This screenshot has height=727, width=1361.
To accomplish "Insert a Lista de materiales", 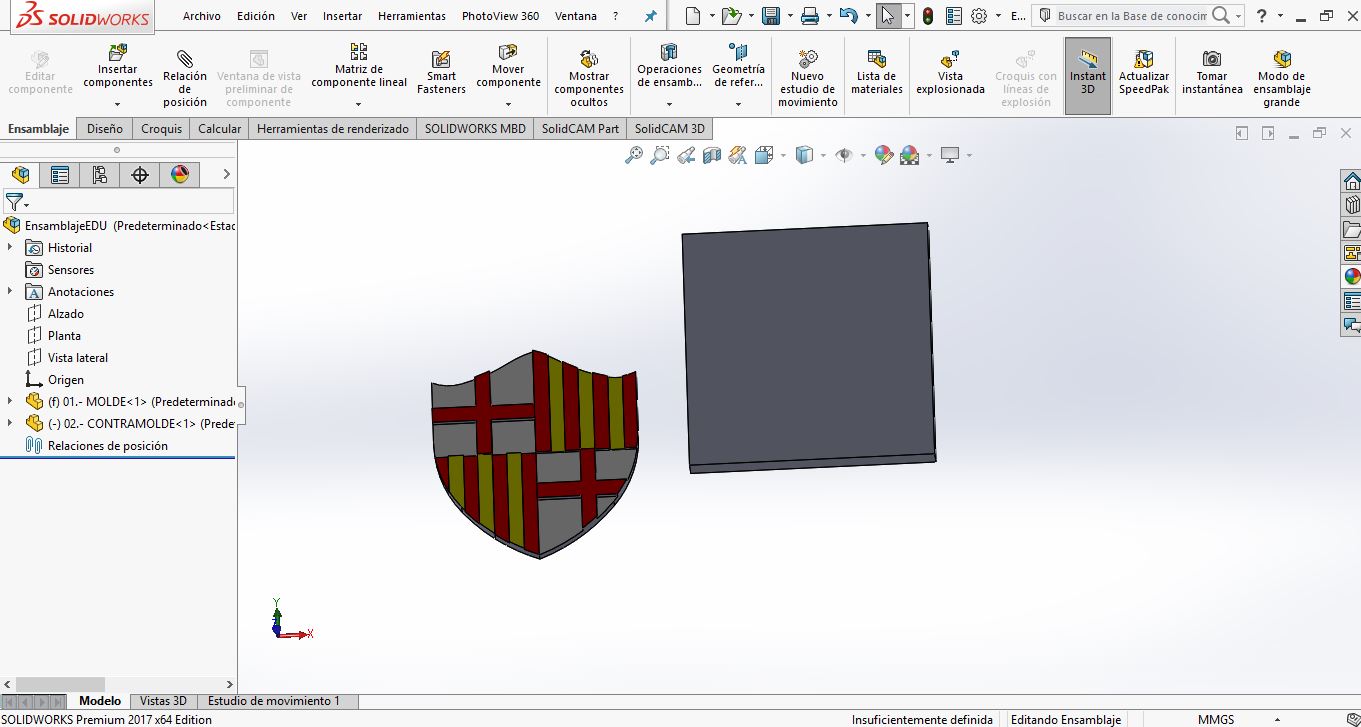I will 877,72.
